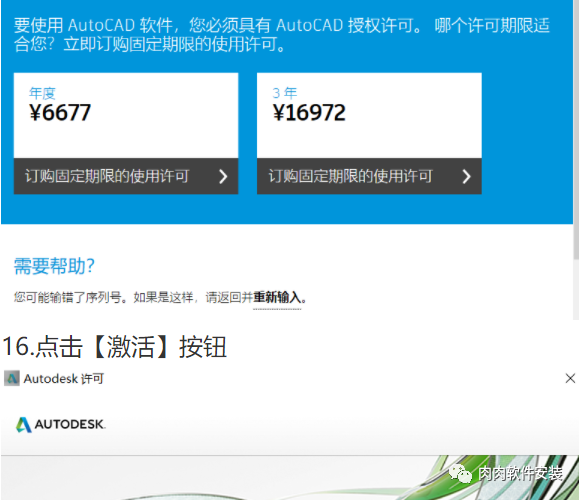Click the AUTODESK logo in the license dialog
This screenshot has width=581, height=500.
tap(60, 424)
